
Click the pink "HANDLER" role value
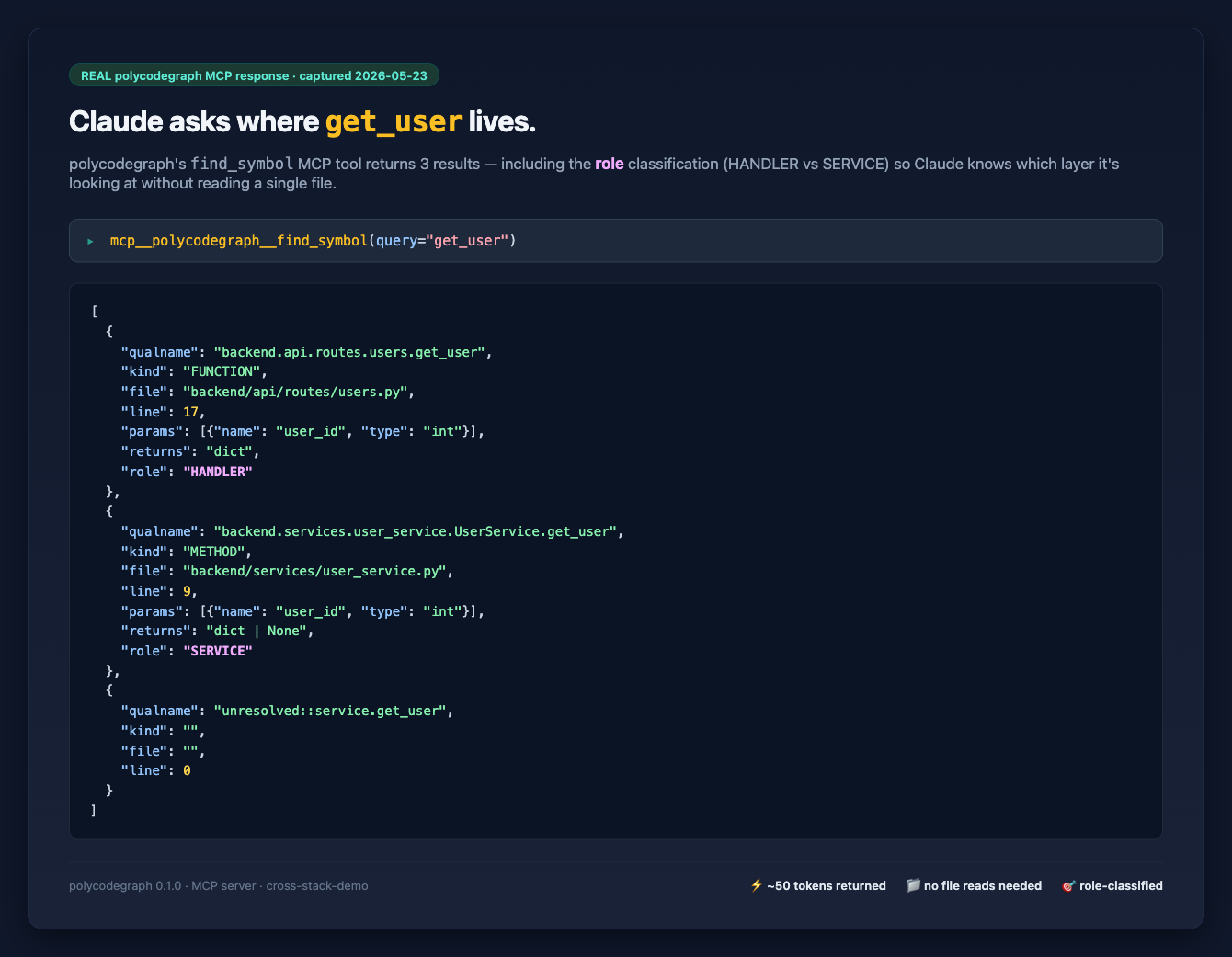point(218,472)
